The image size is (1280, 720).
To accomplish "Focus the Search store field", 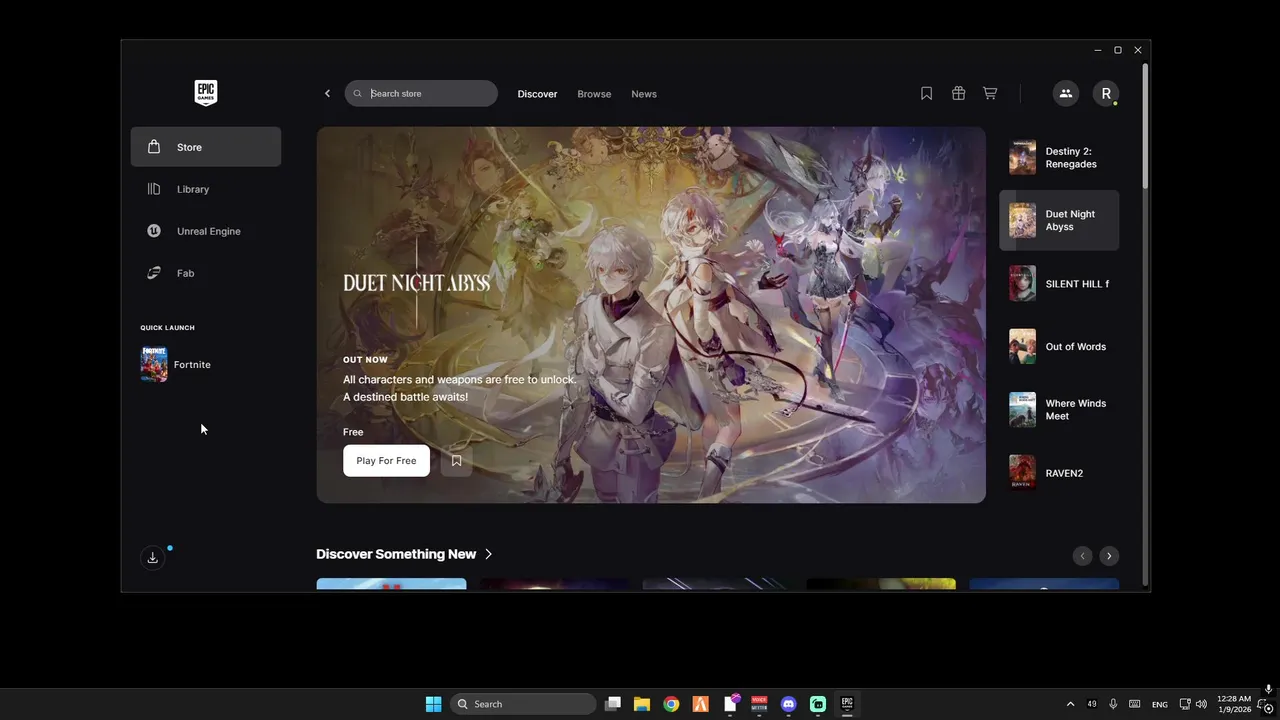I will pyautogui.click(x=421, y=93).
